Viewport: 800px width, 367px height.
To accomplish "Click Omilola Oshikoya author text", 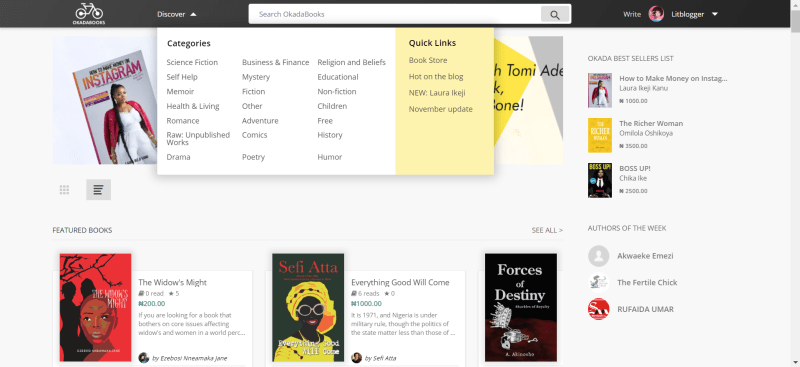I will point(646,133).
